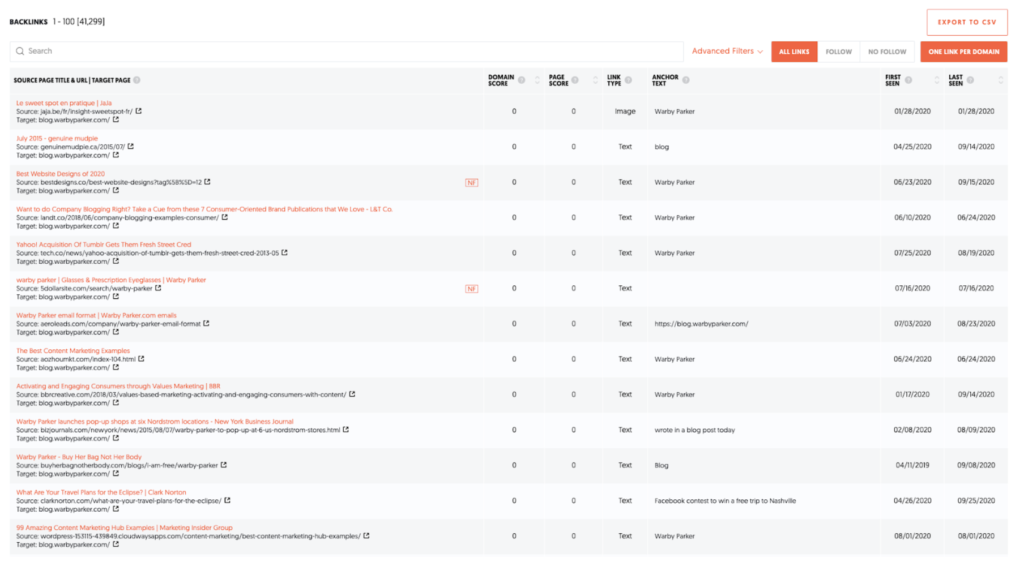Open external link icon for clarknorton.com source
The image size is (1024, 566).
click(227, 500)
